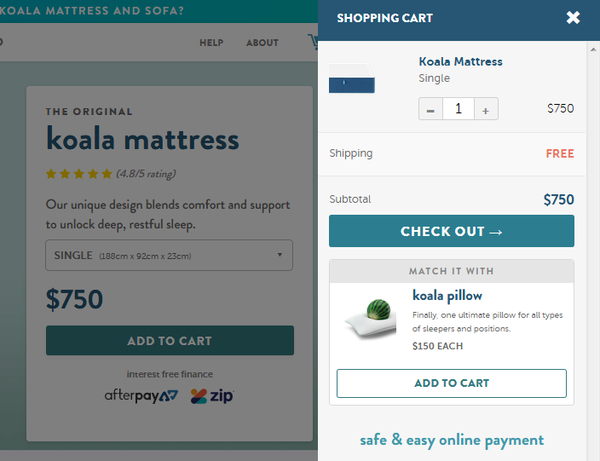Increase mattress quantity with the plus button
600x461 pixels.
click(x=486, y=109)
